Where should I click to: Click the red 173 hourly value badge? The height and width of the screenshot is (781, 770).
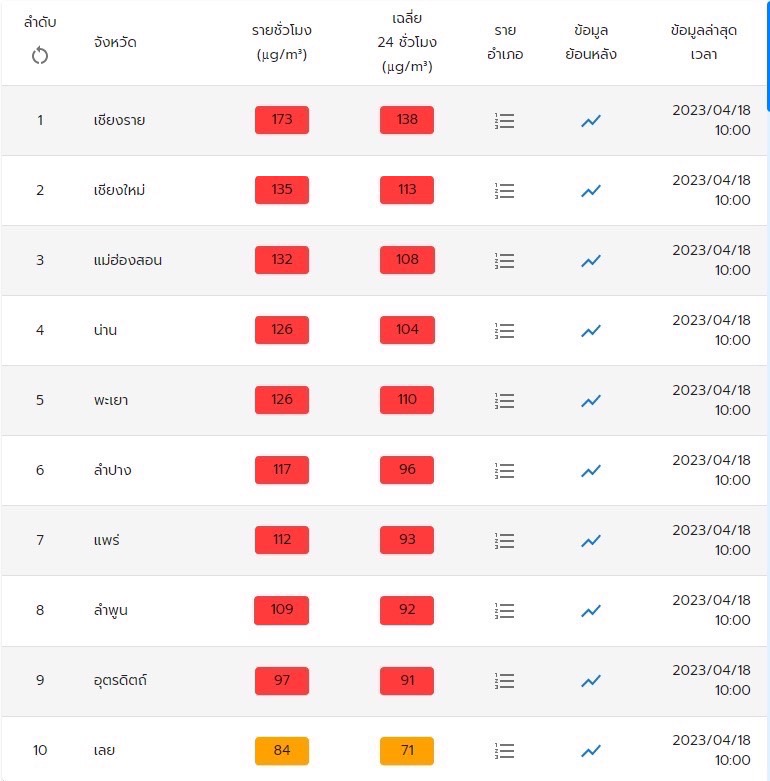coord(282,120)
